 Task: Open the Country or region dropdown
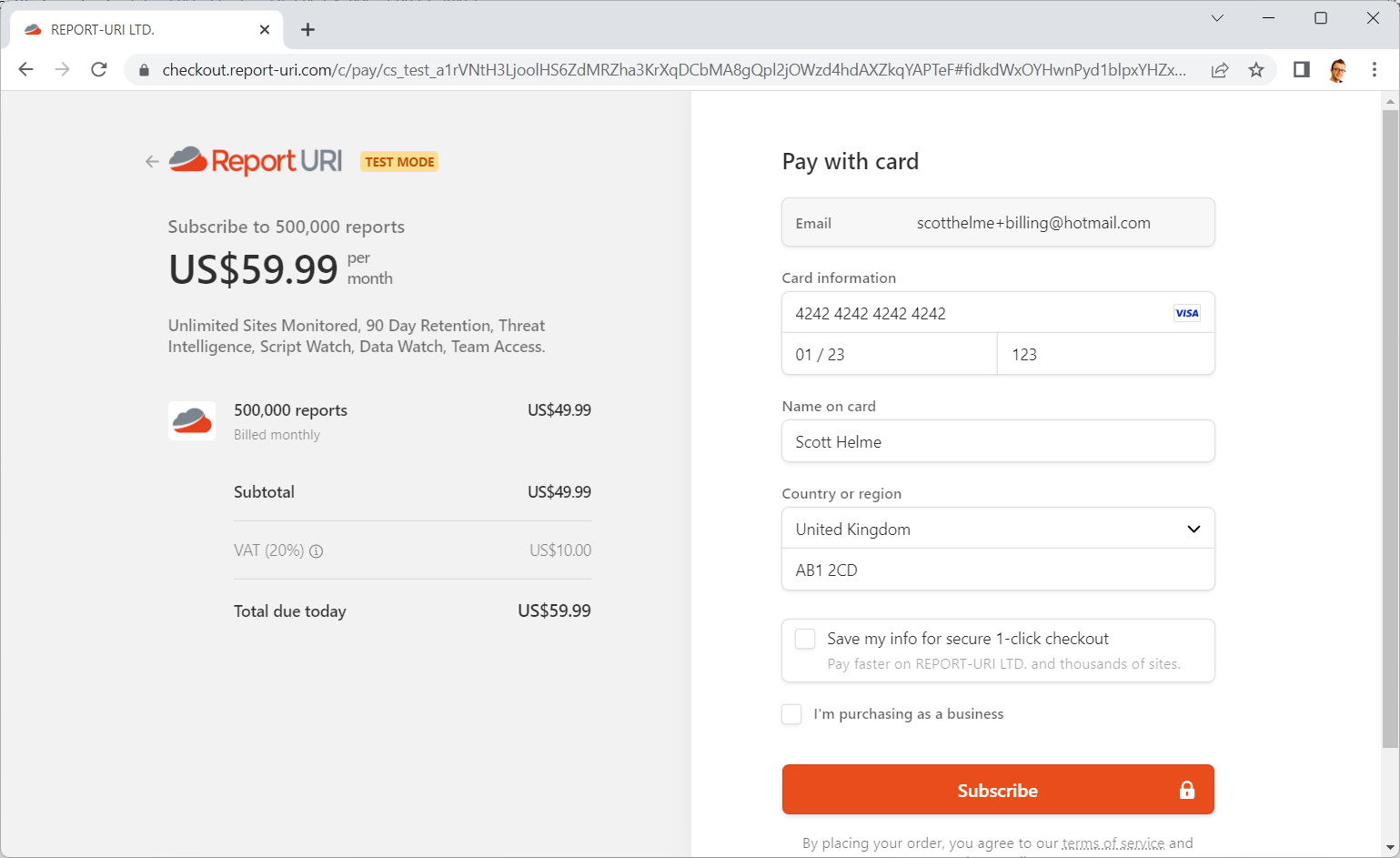click(x=998, y=529)
